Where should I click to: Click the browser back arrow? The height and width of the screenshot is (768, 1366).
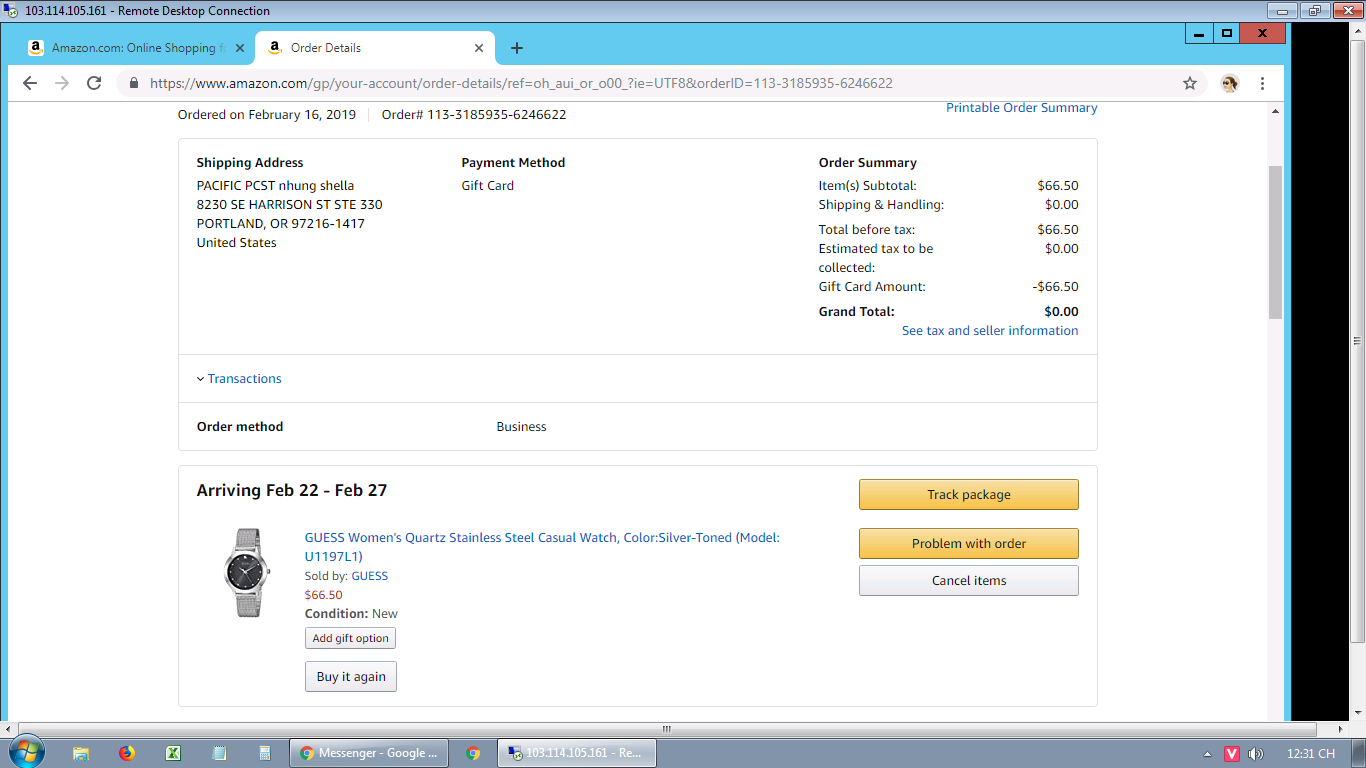(30, 83)
